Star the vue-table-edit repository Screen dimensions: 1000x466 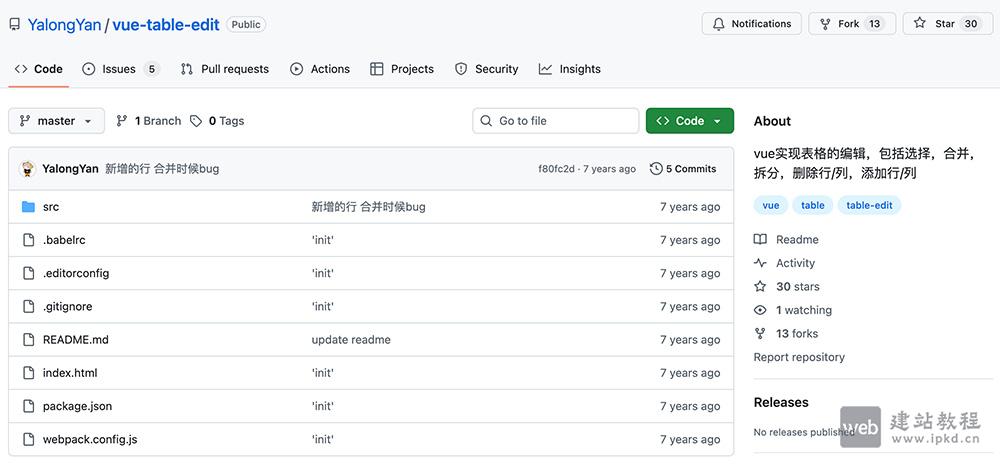945,24
